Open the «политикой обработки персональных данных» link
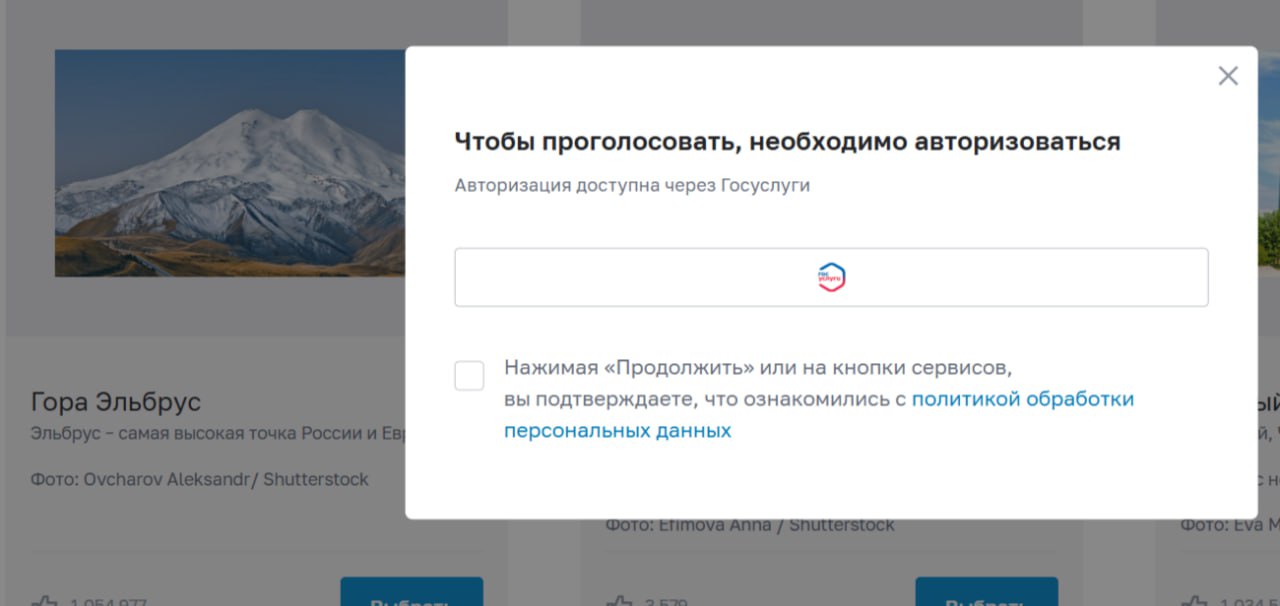Image resolution: width=1280 pixels, height=606 pixels. (1022, 399)
